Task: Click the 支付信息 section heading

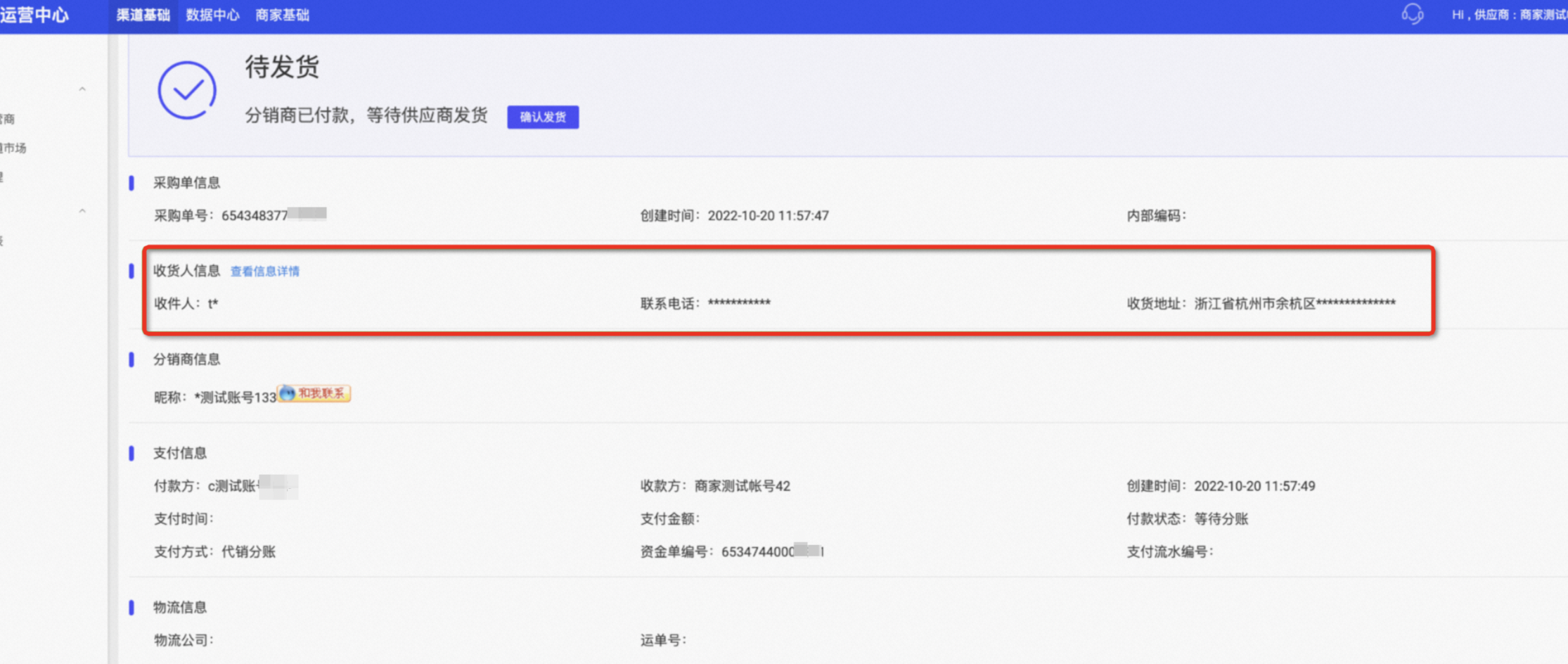Action: point(180,453)
